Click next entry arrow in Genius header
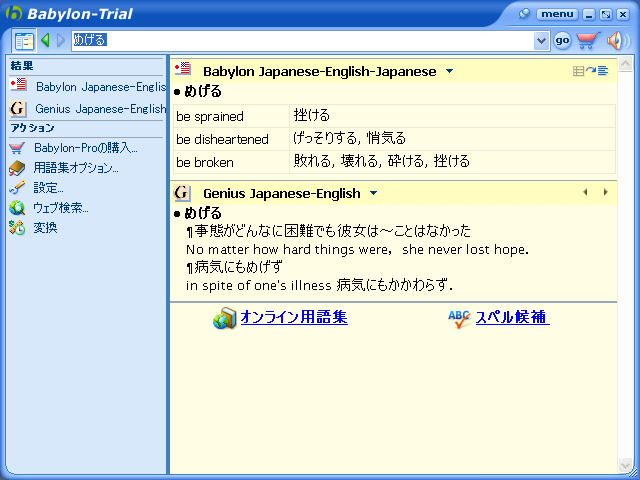 click(x=606, y=192)
